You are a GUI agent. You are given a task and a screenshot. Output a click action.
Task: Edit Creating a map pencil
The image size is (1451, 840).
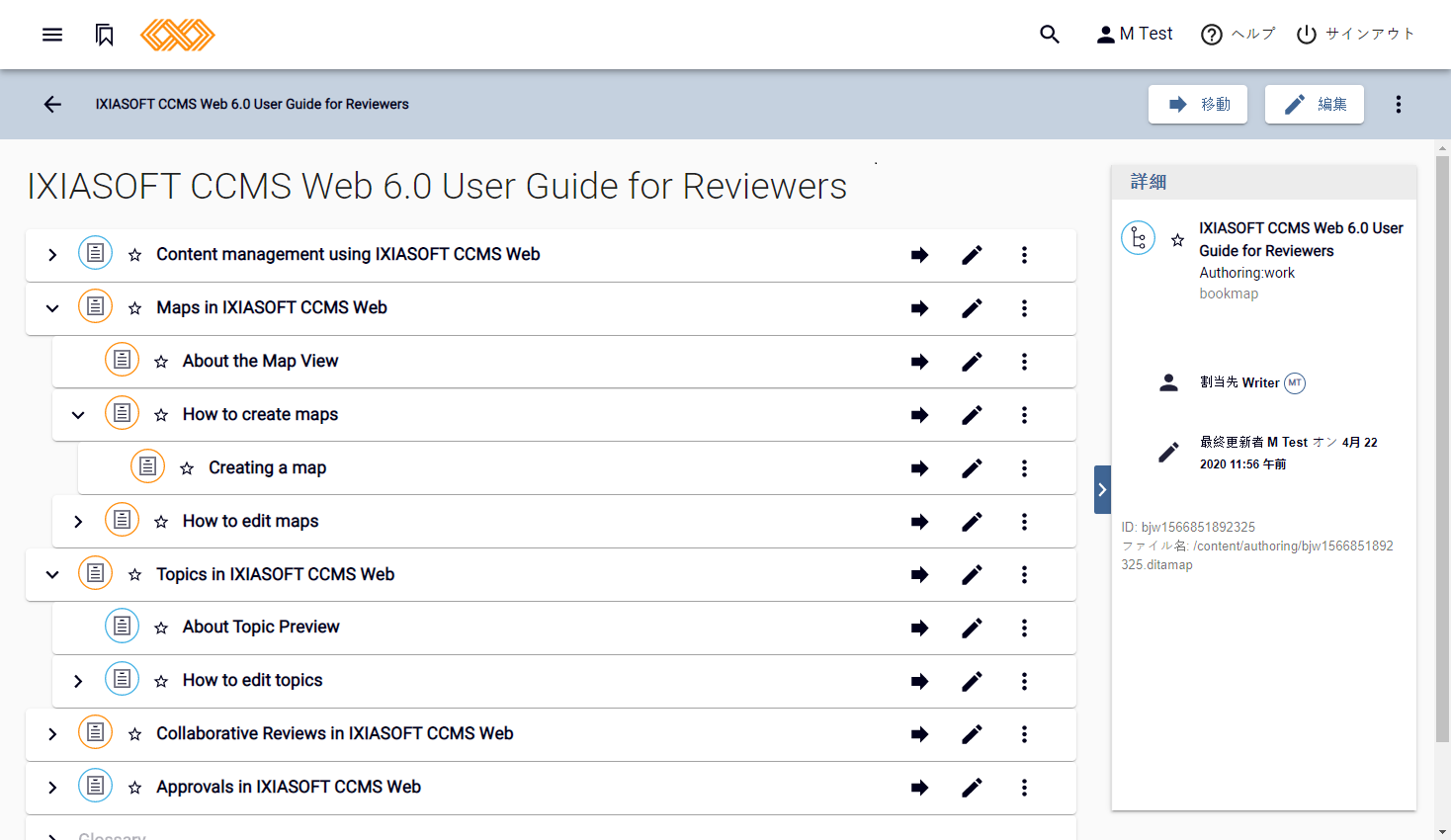click(x=972, y=468)
